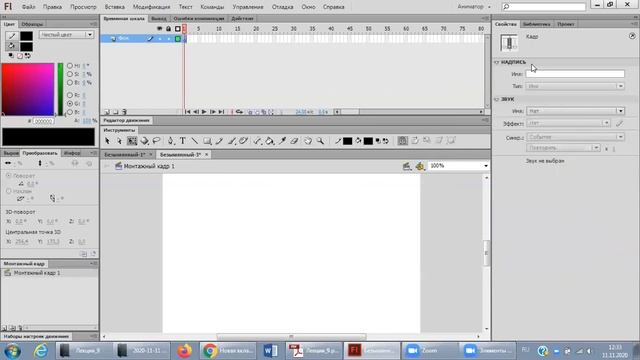The width and height of the screenshot is (640, 360).
Task: Open the sound Имя dropdown
Action: pos(575,111)
